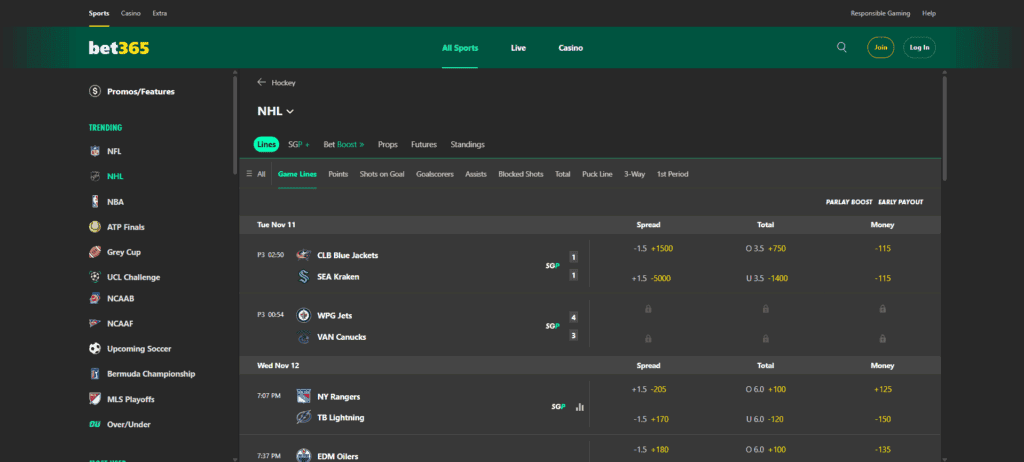Click the NHL logo icon in sidebar
The width and height of the screenshot is (1024, 462).
tap(95, 176)
